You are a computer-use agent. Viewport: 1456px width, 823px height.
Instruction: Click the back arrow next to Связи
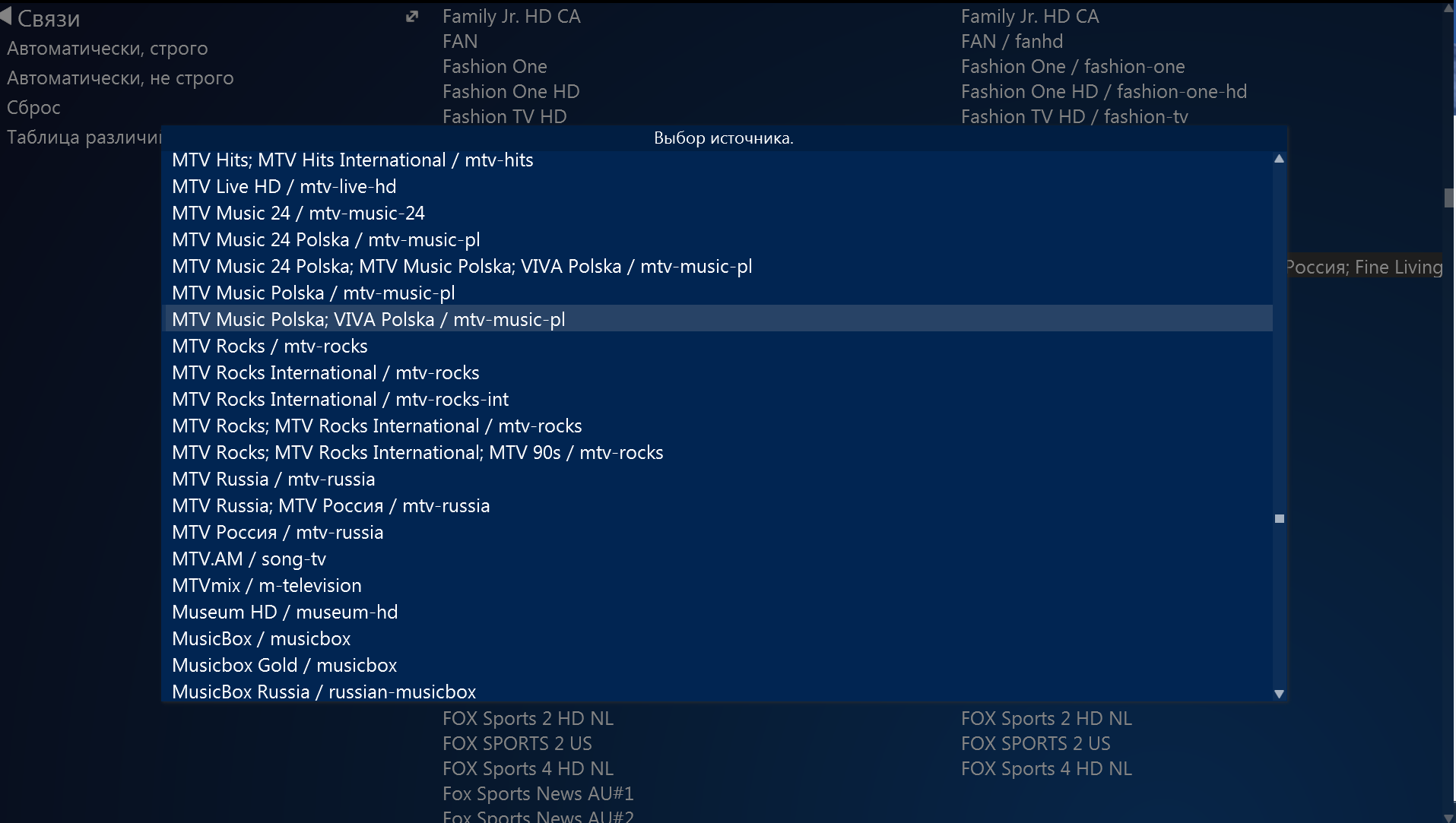6,17
